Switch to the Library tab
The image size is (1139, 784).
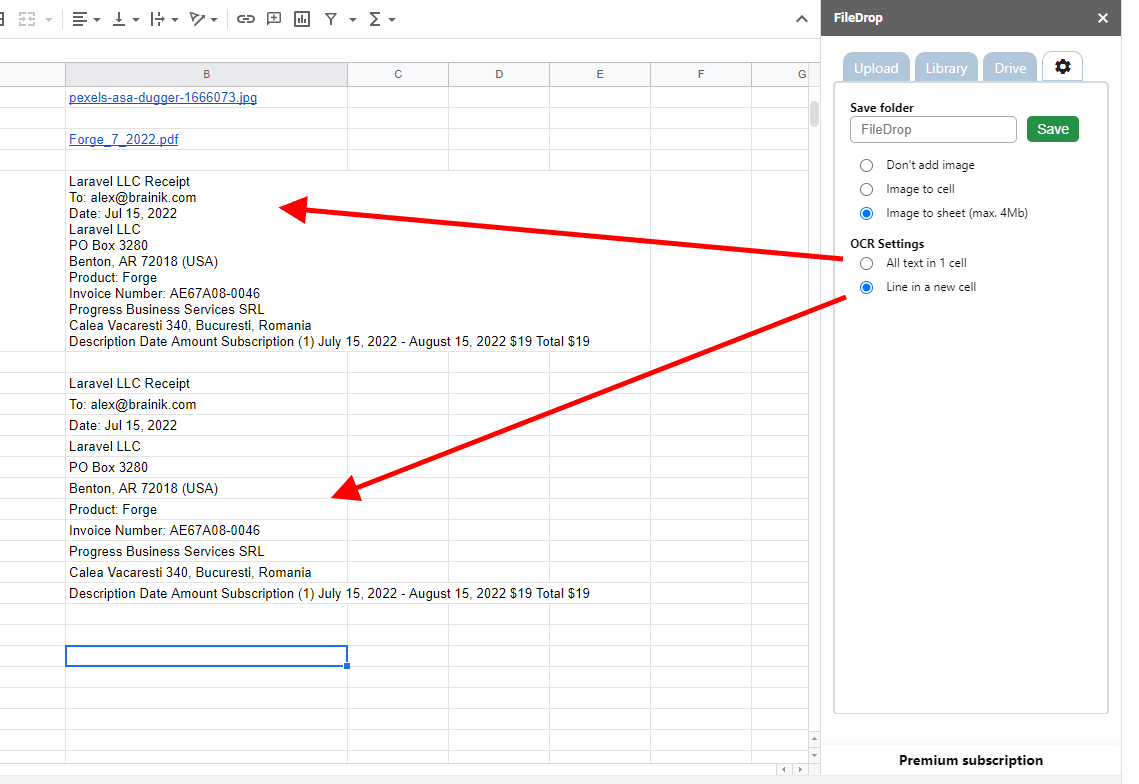(947, 68)
